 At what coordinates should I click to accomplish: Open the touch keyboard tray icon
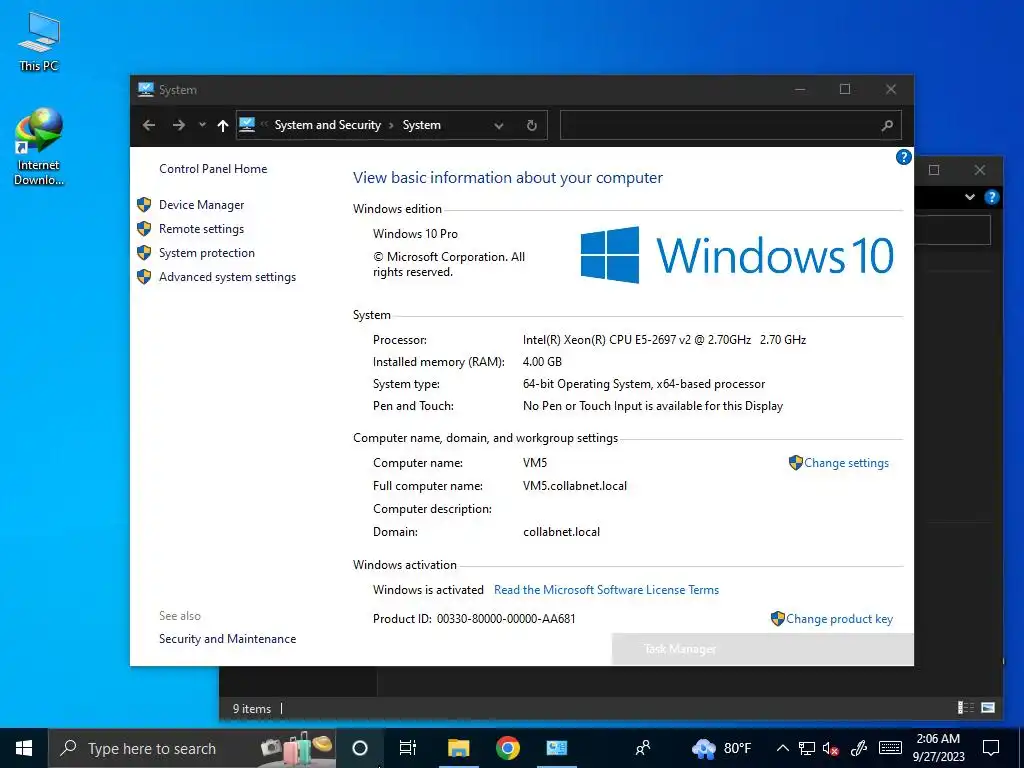click(x=890, y=748)
